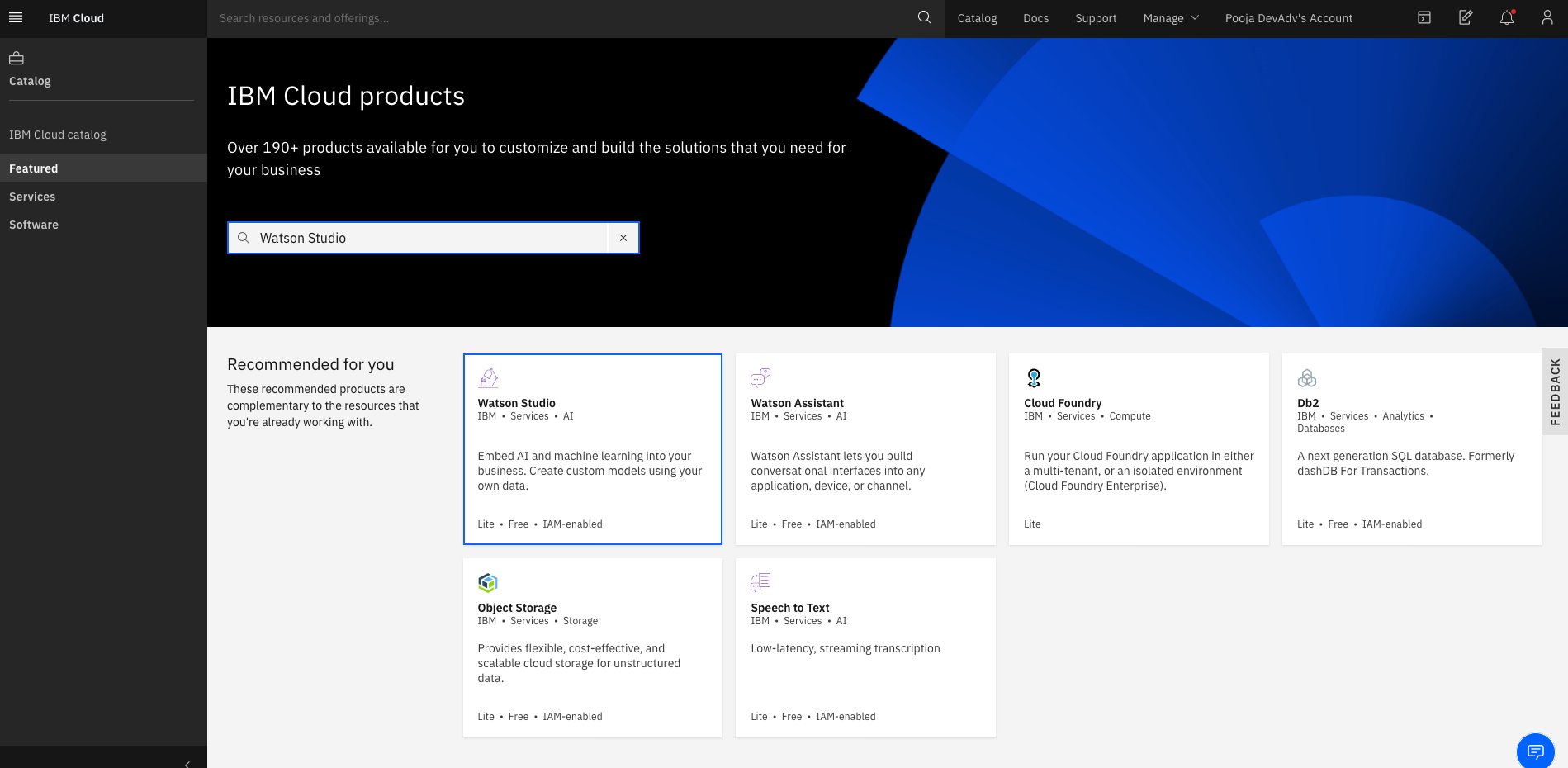Click 'IBM • Services • Compute' on Cloud Foundry
Screen dimensions: 1568x768
click(1087, 416)
